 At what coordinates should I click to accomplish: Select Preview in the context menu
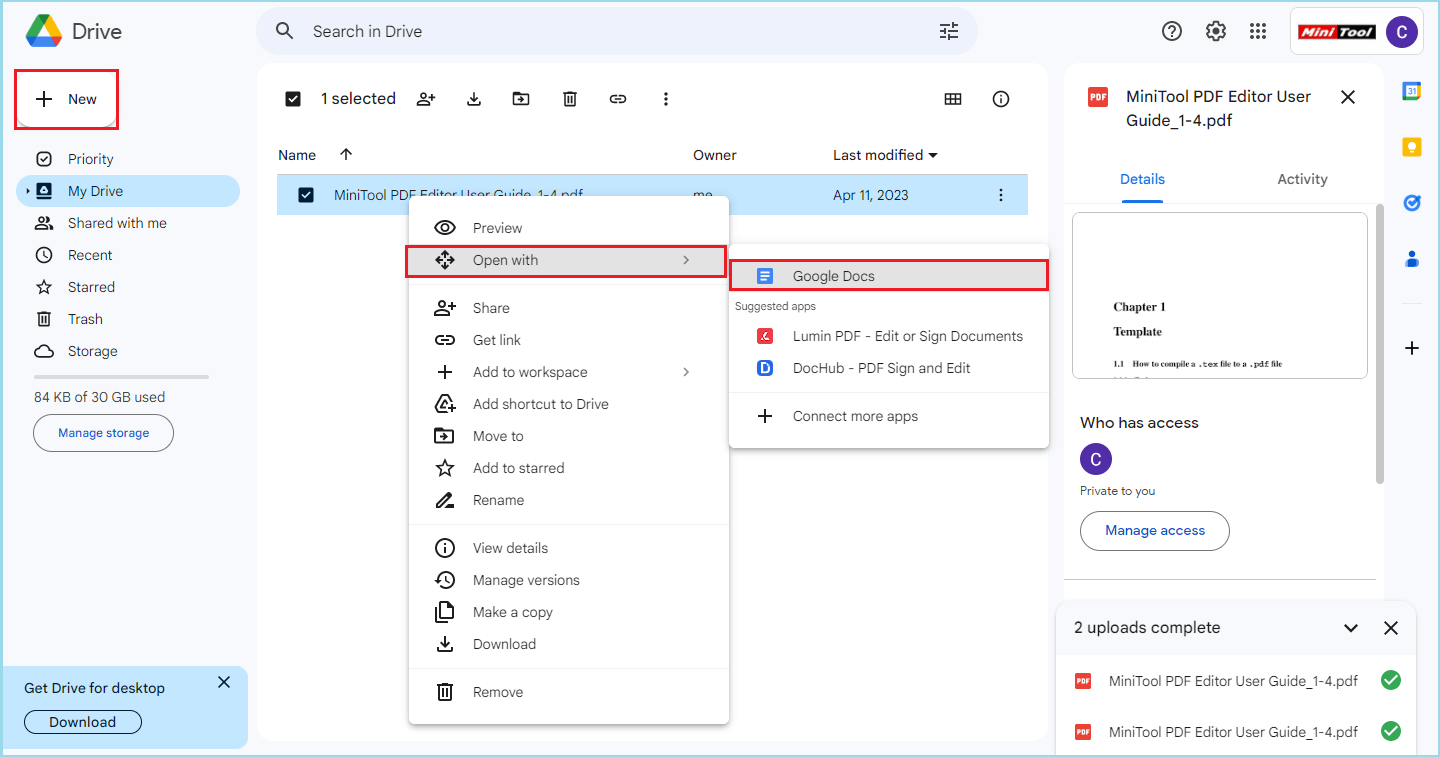pos(568,228)
